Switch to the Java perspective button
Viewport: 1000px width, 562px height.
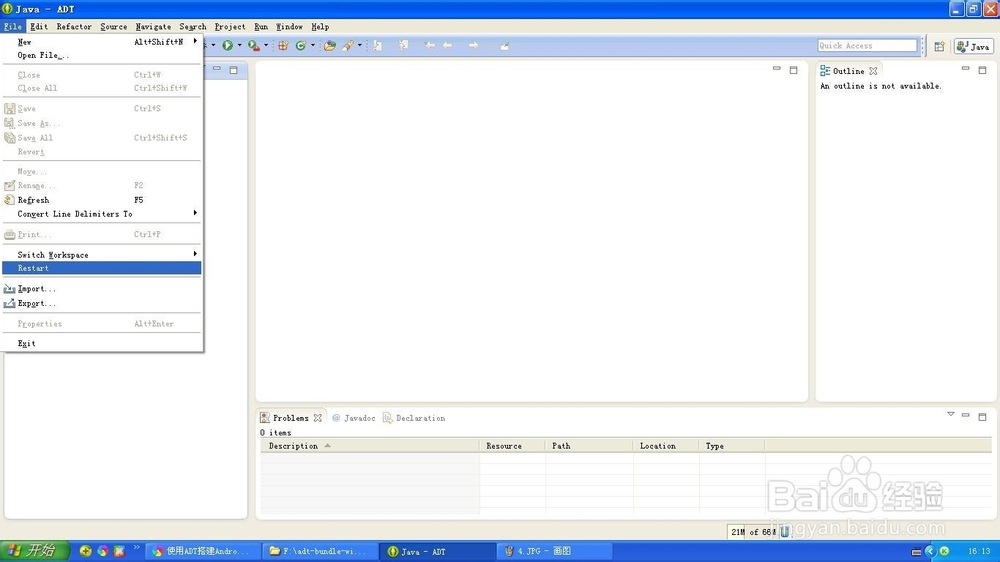973,47
